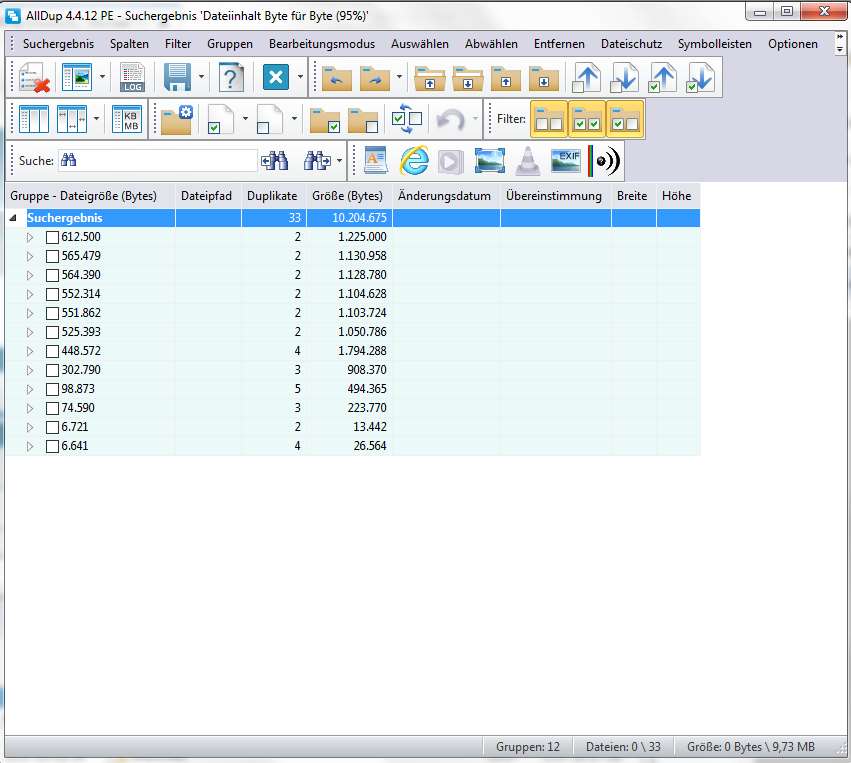This screenshot has height=763, width=851.
Task: Click the binoculars search previous icon
Action: point(275,161)
